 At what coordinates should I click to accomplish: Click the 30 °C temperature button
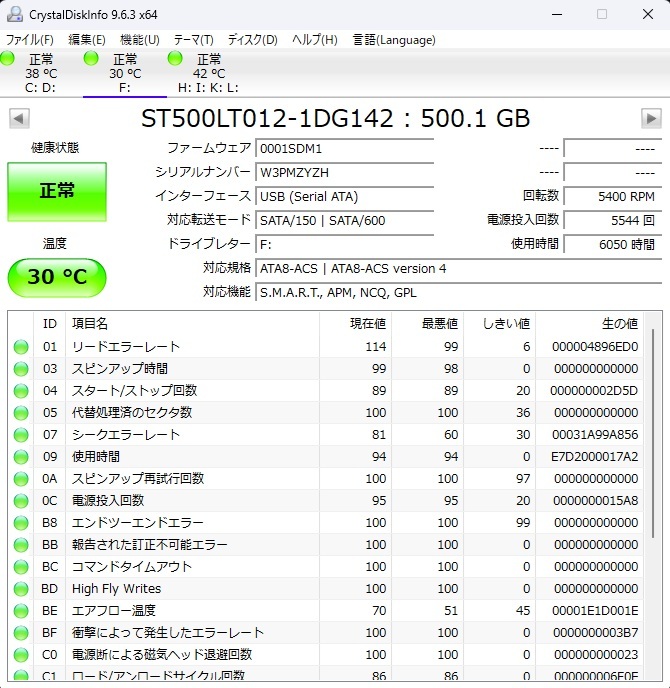pyautogui.click(x=57, y=277)
